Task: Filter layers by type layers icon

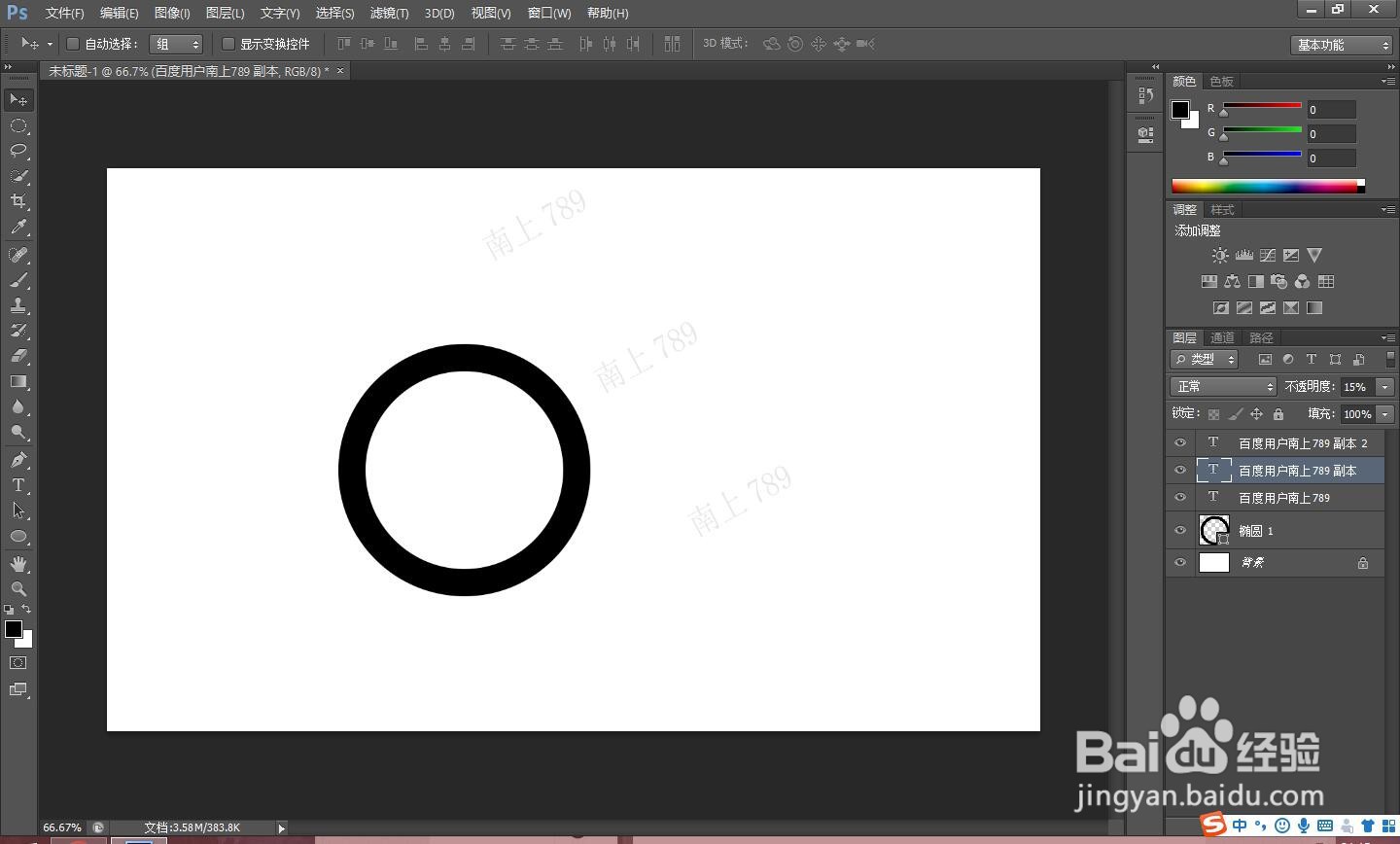Action: pyautogui.click(x=1312, y=360)
